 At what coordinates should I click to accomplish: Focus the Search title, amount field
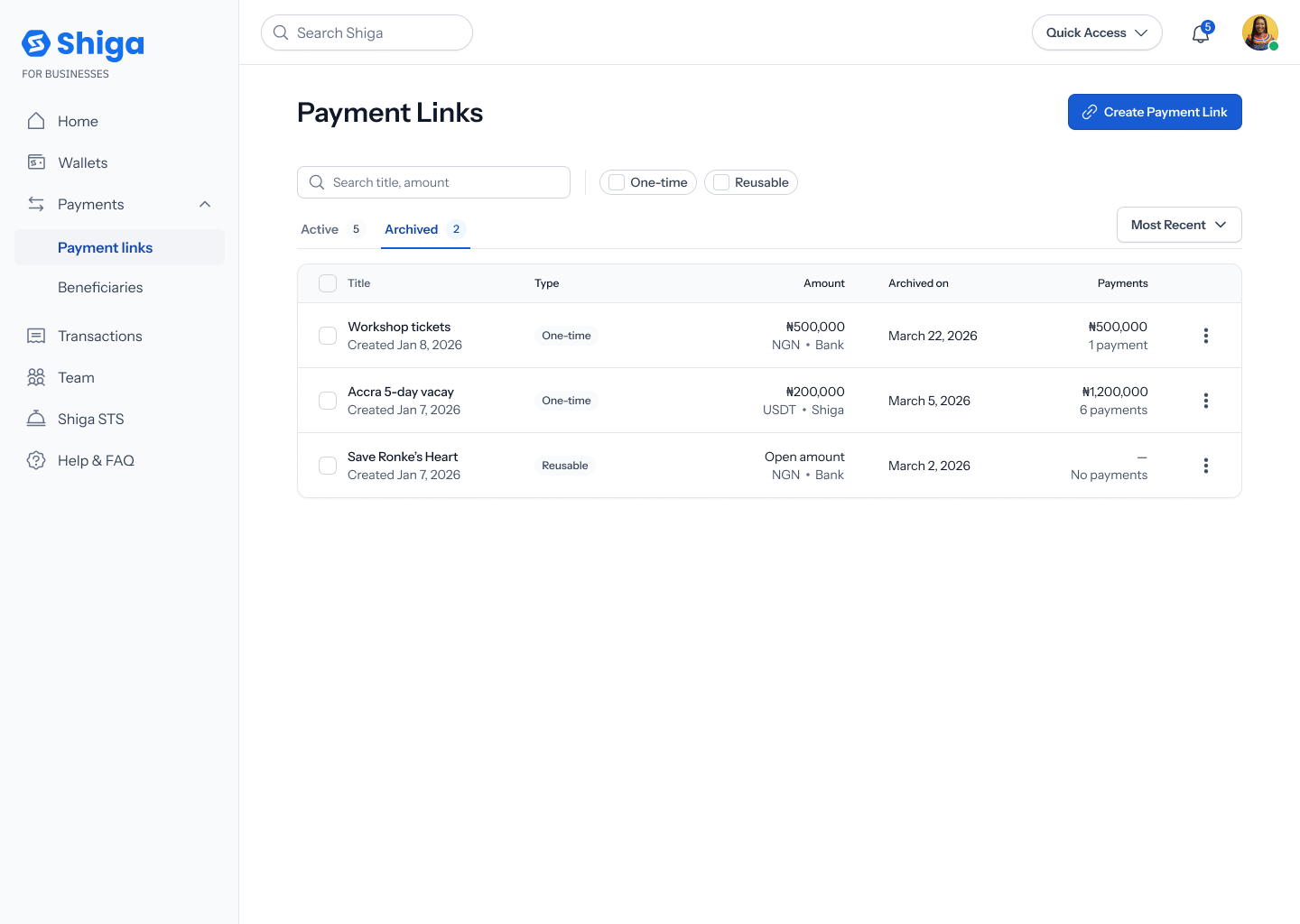pyautogui.click(x=433, y=182)
